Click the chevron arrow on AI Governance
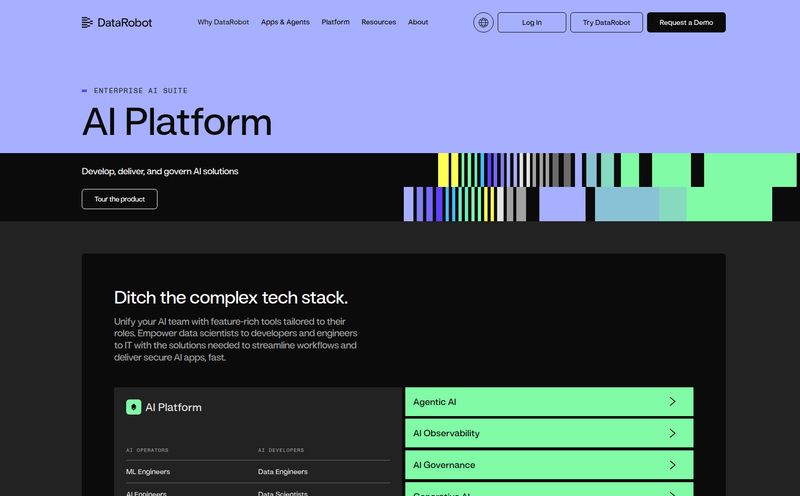The width and height of the screenshot is (800, 496). pyautogui.click(x=672, y=465)
